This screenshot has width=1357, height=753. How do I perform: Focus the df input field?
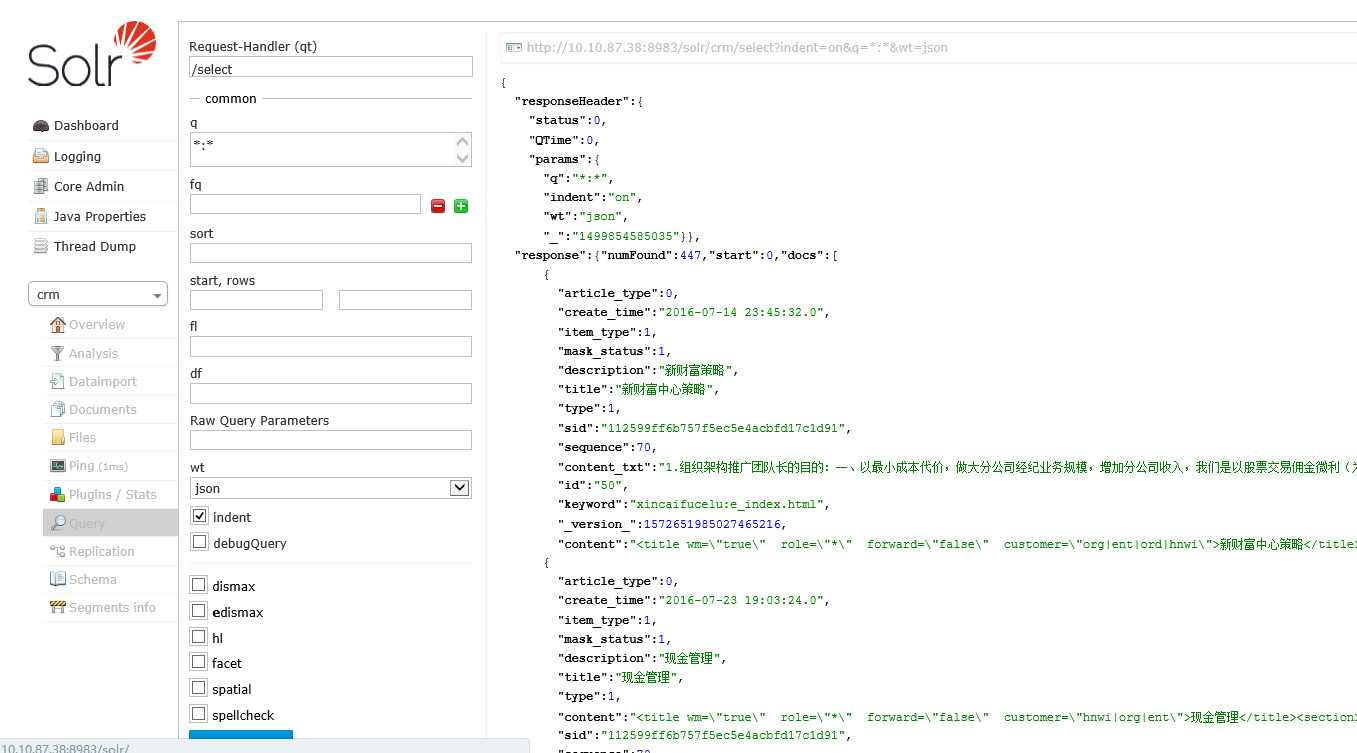331,393
